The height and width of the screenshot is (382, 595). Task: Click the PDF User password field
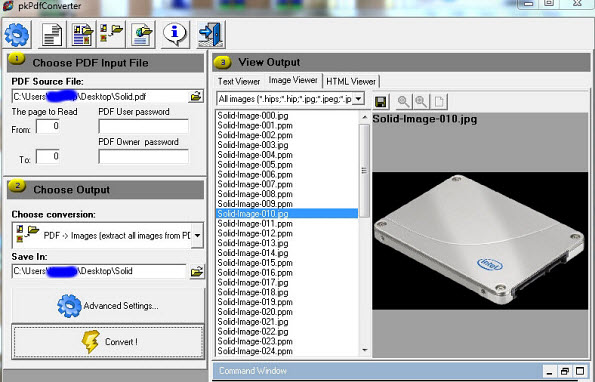click(143, 126)
